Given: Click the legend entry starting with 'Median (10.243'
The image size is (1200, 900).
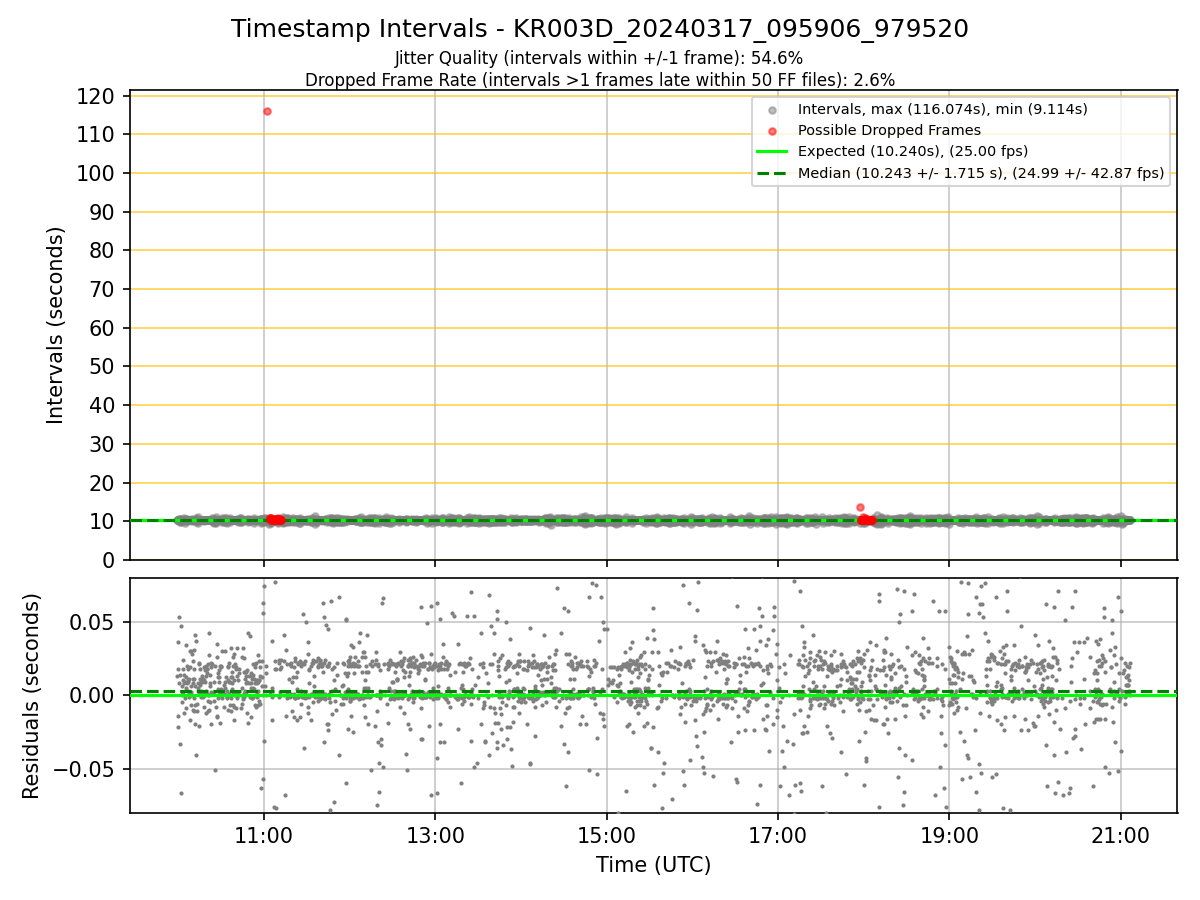Looking at the screenshot, I should click(x=981, y=173).
